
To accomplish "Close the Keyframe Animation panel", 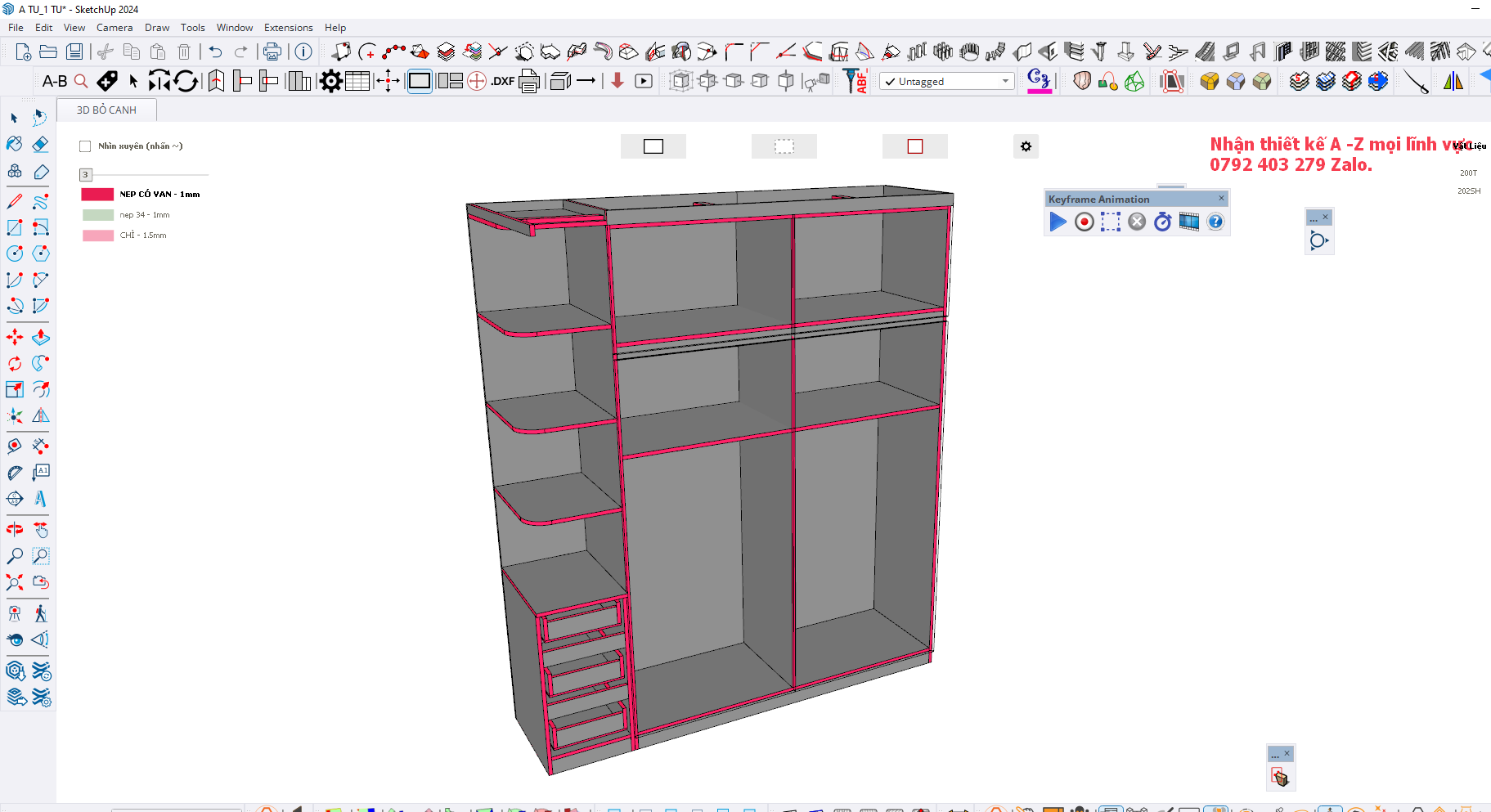I will pyautogui.click(x=1221, y=198).
